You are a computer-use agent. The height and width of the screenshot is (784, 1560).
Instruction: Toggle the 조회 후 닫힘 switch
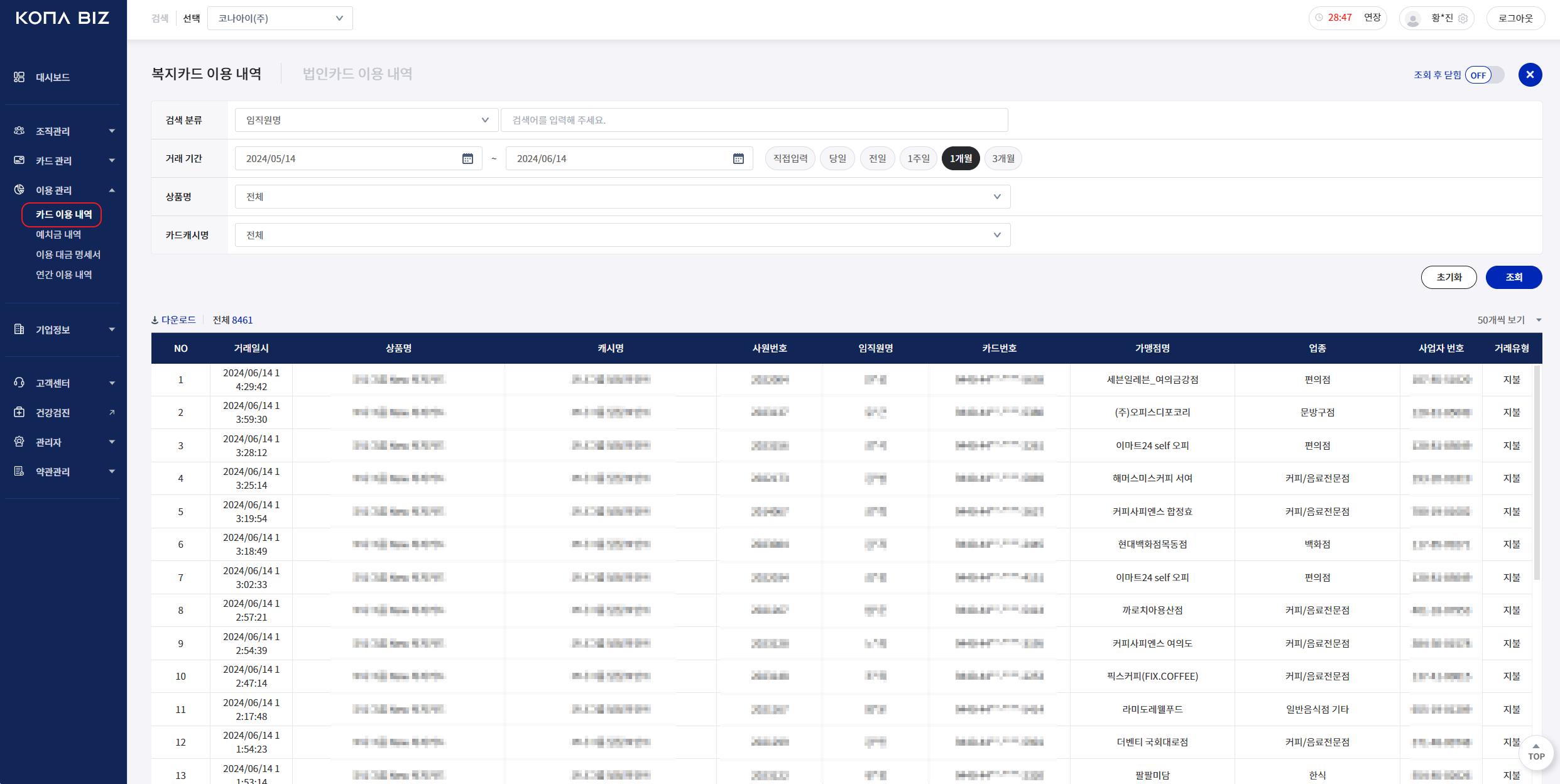point(1484,75)
